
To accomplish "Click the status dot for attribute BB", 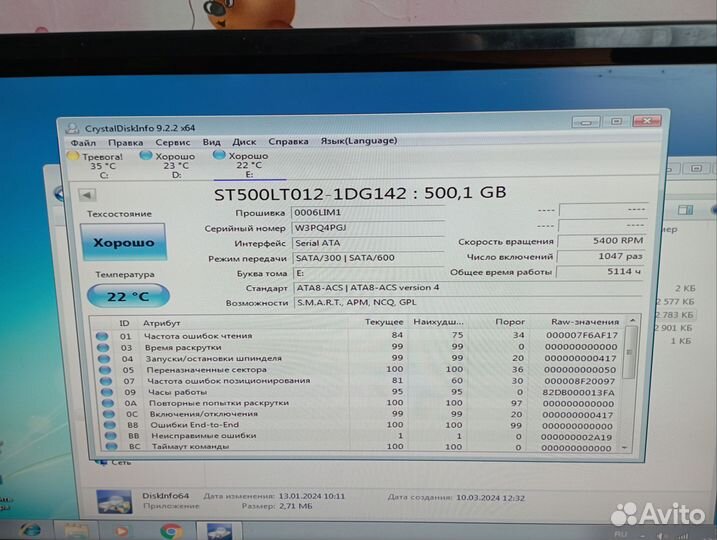I will [x=110, y=436].
